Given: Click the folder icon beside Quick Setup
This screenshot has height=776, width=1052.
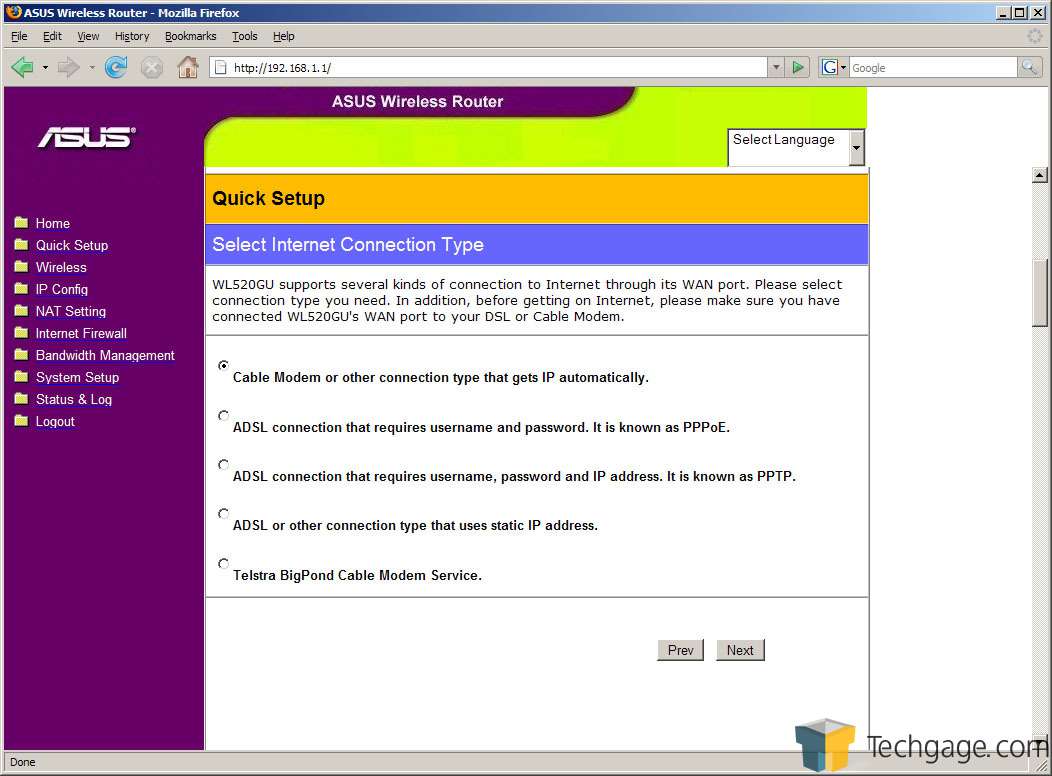Looking at the screenshot, I should [21, 244].
